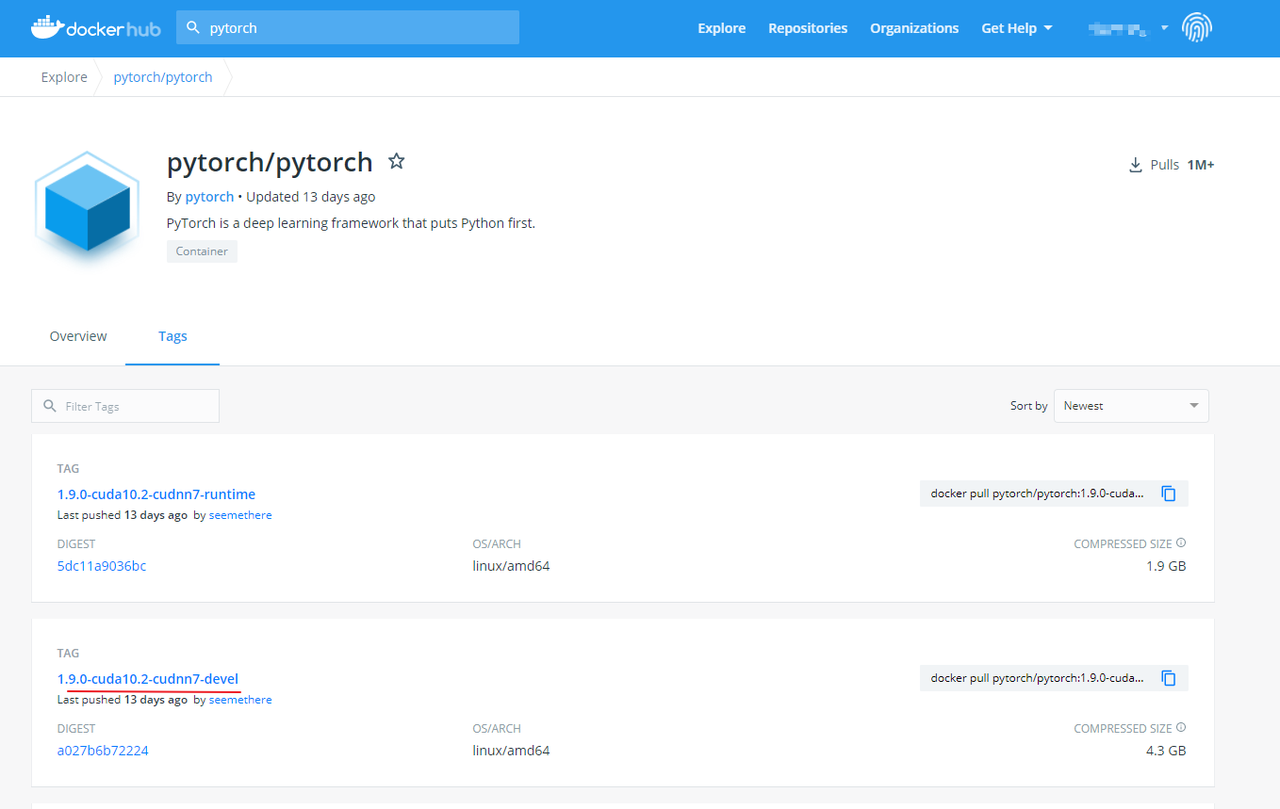Click the 4.3 GB compressed size value
The image size is (1280, 809).
(x=1166, y=750)
